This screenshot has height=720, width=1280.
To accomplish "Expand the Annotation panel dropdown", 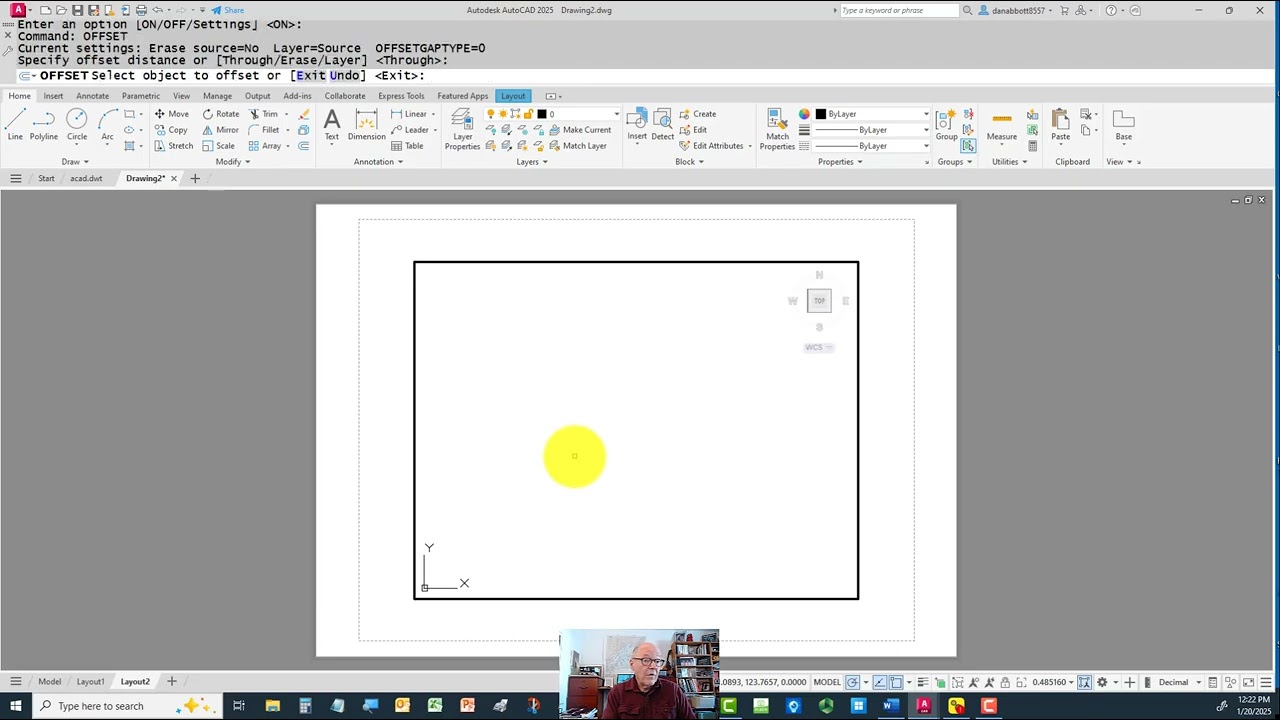I will click(378, 162).
